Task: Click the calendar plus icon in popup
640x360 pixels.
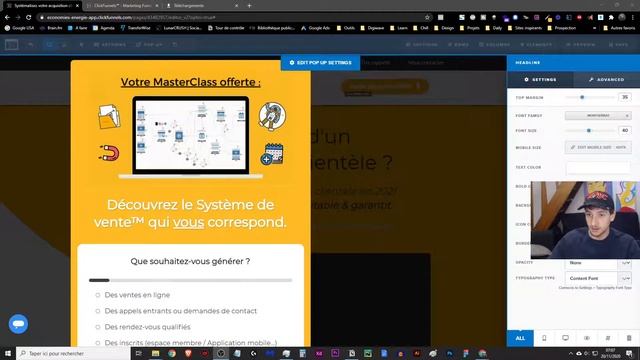Action: (272, 154)
